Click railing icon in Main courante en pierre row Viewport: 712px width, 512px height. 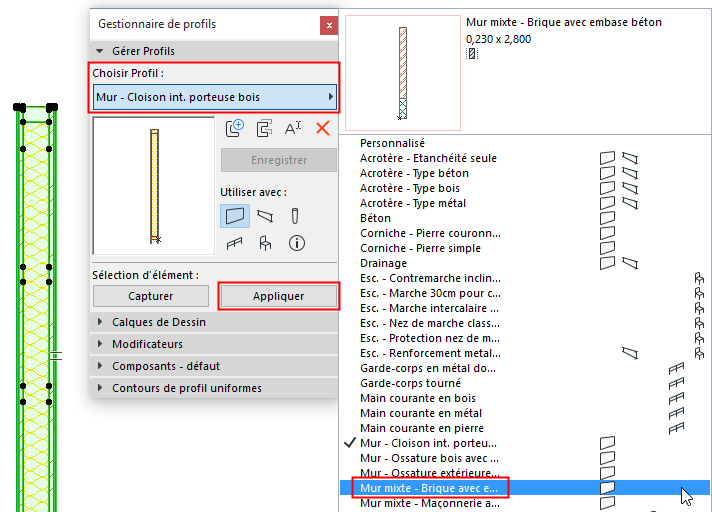point(677,428)
